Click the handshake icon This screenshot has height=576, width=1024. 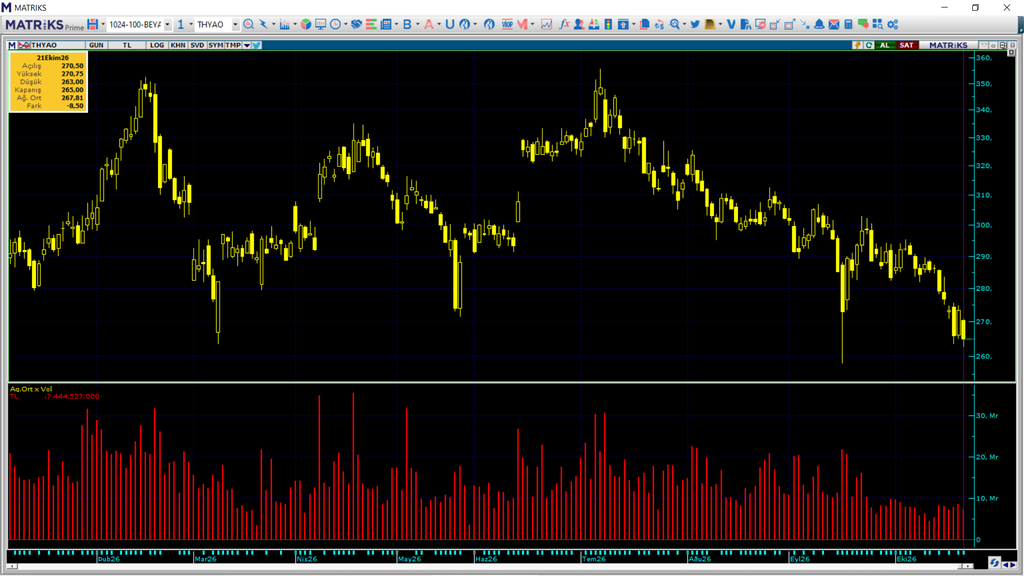click(356, 24)
